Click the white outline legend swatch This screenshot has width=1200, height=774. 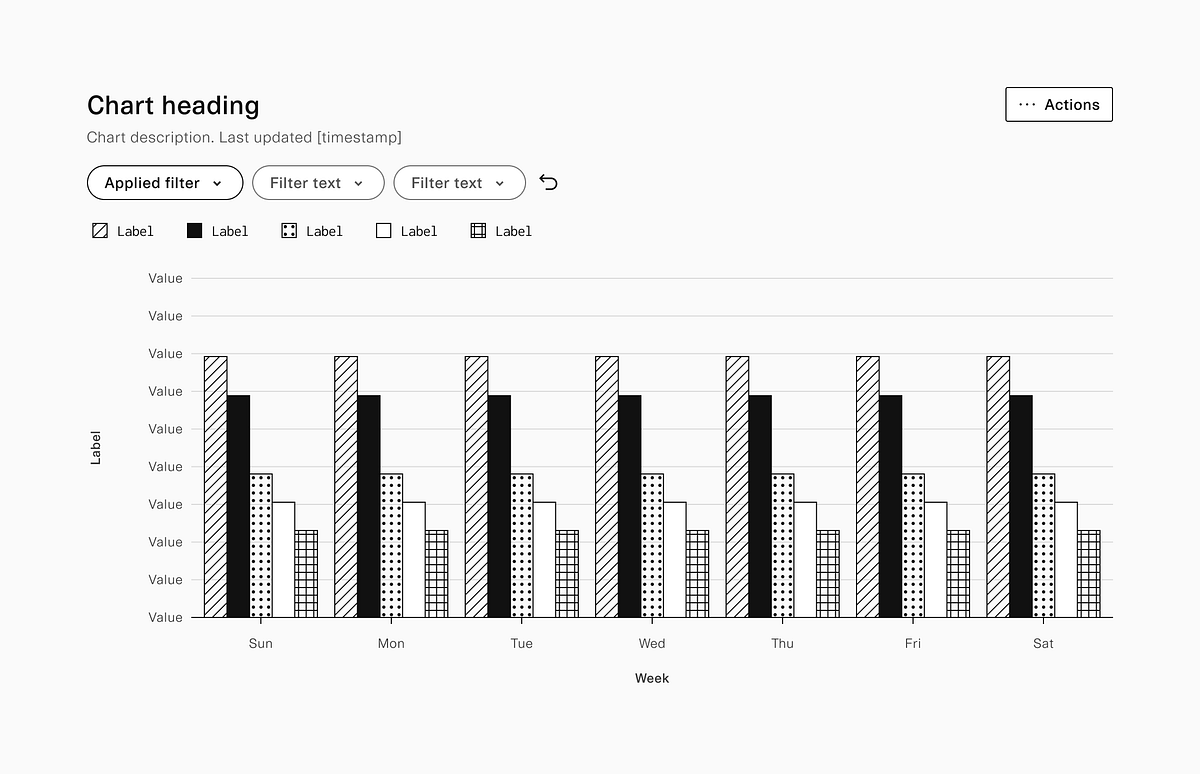(382, 230)
